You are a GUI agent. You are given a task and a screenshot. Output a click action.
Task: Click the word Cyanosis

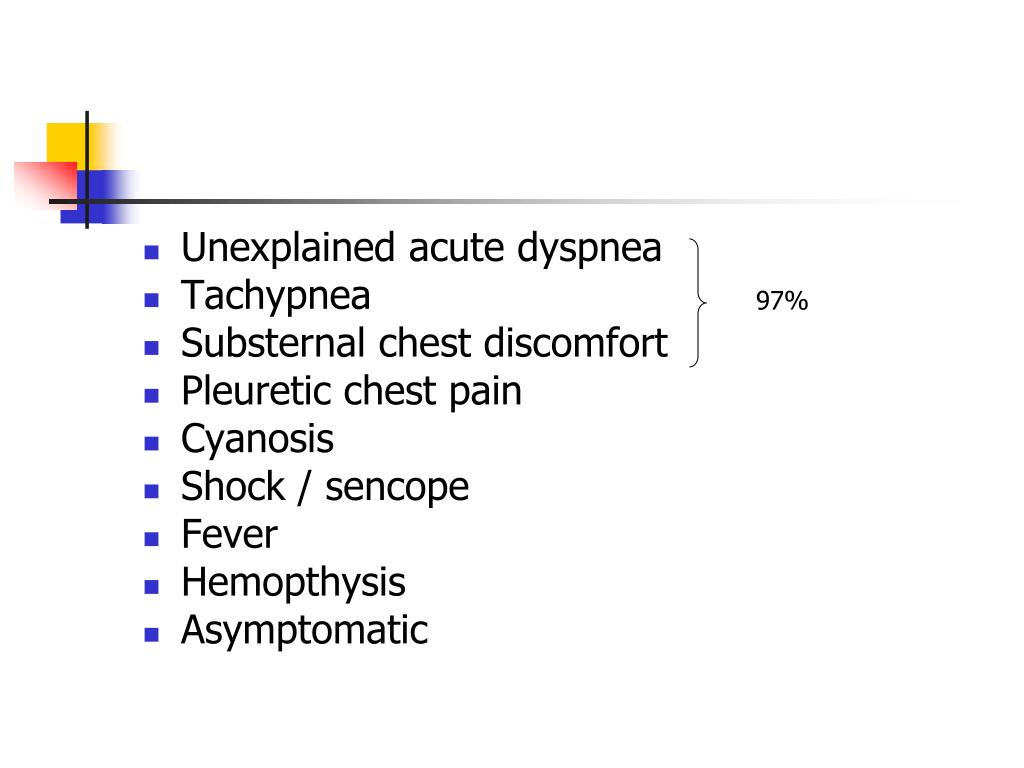point(257,440)
